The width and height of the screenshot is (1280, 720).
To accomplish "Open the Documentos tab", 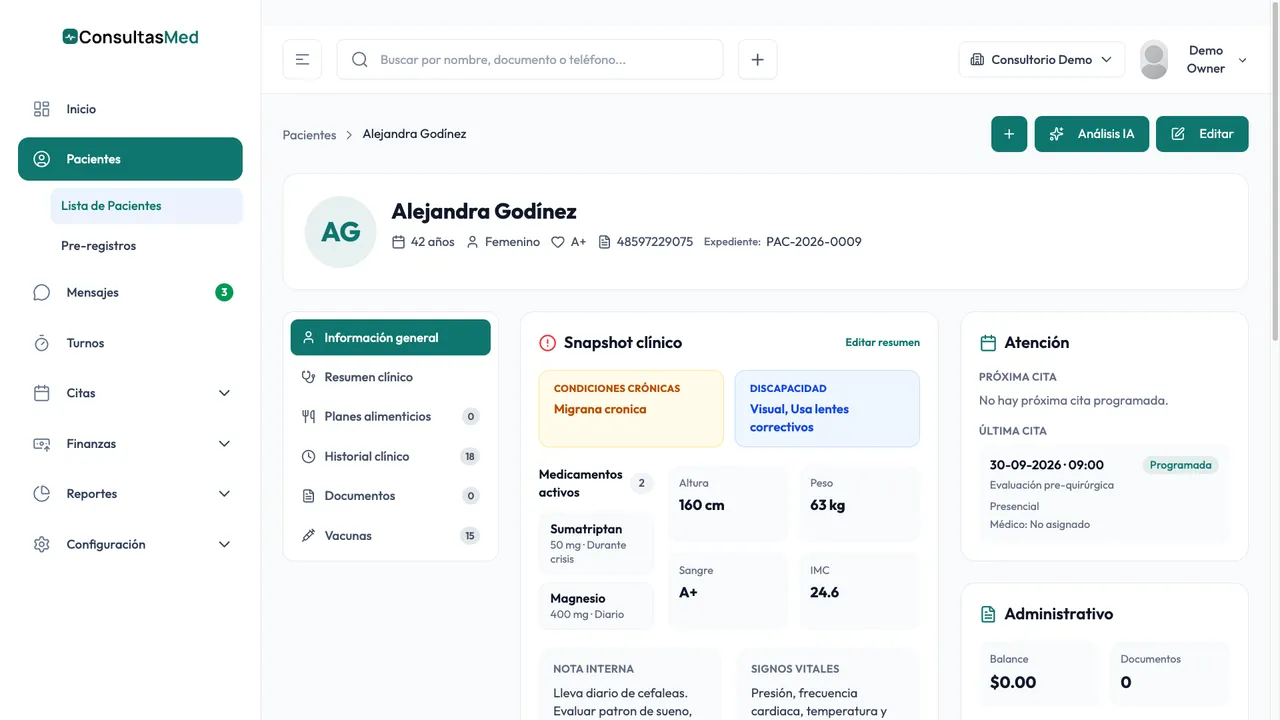I will (x=391, y=496).
